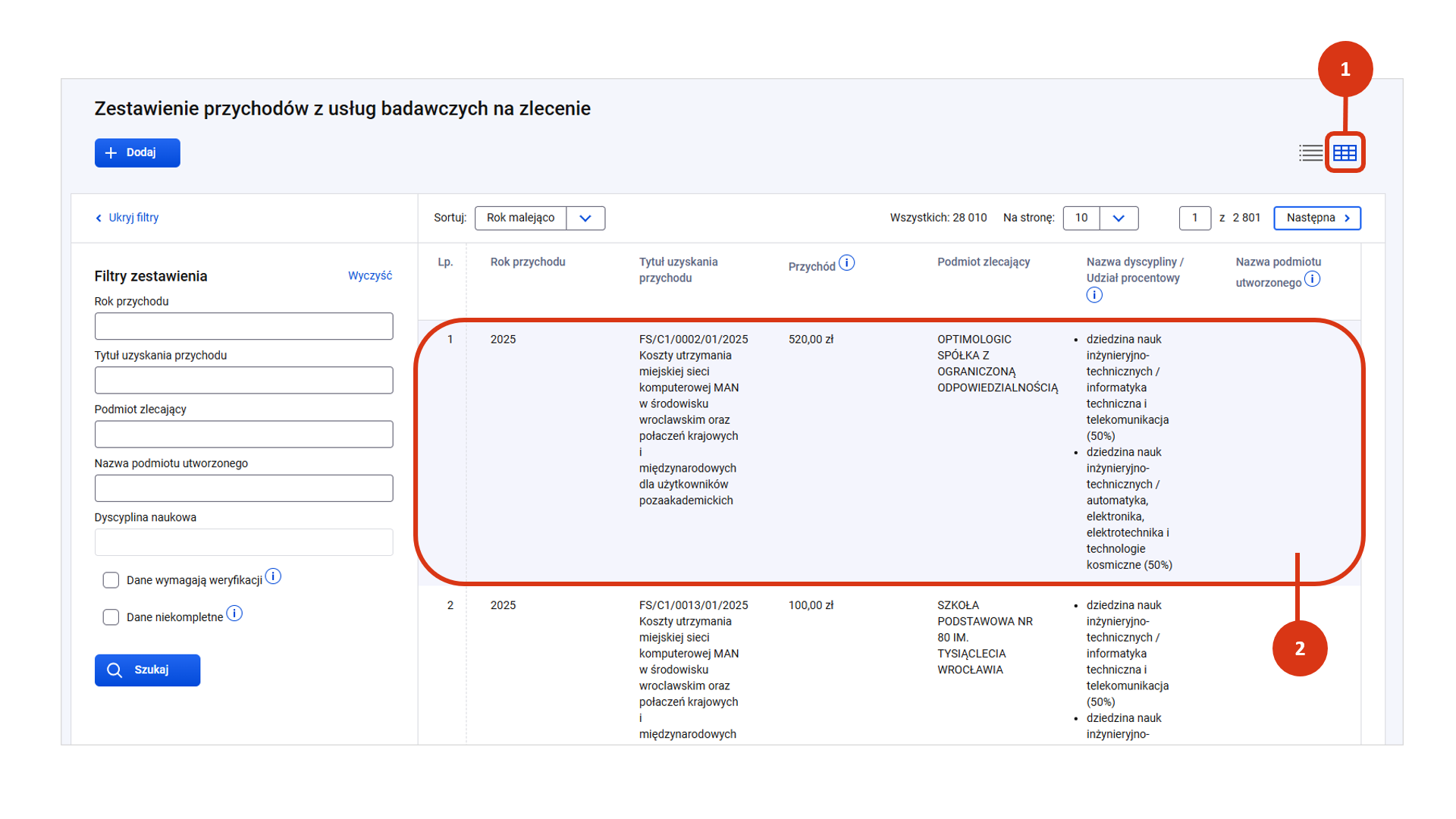Go to Następna page

tap(1316, 218)
